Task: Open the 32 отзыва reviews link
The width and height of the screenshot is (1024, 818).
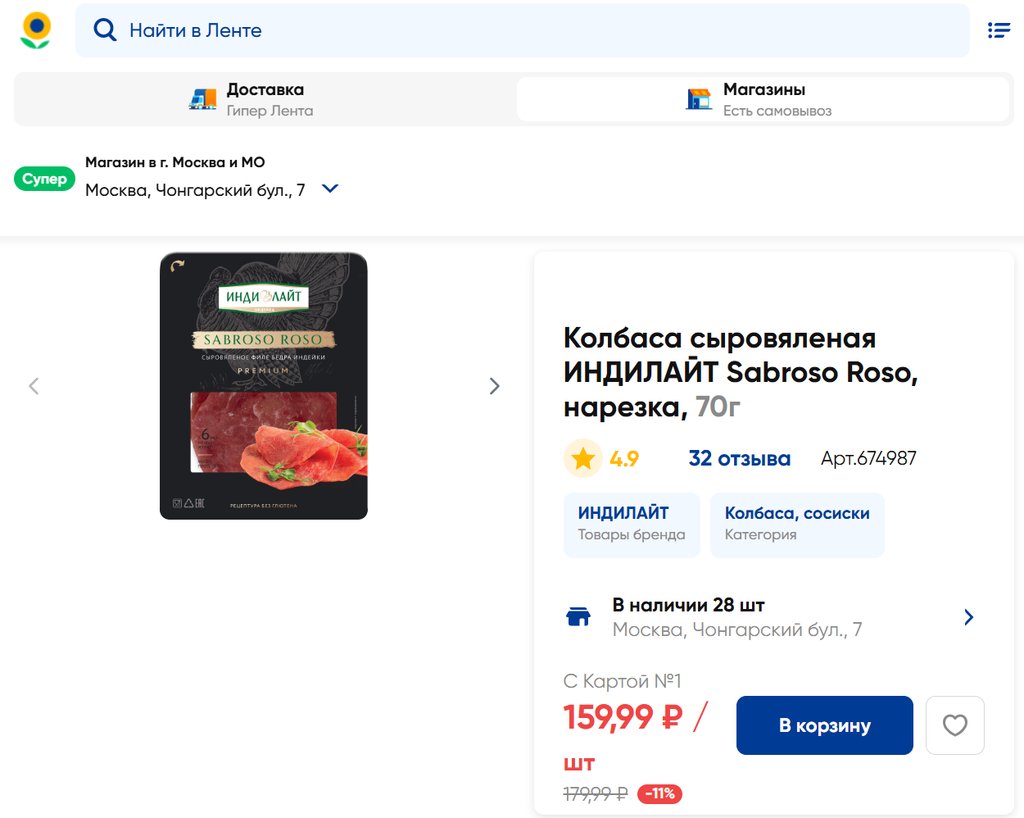Action: (x=739, y=459)
